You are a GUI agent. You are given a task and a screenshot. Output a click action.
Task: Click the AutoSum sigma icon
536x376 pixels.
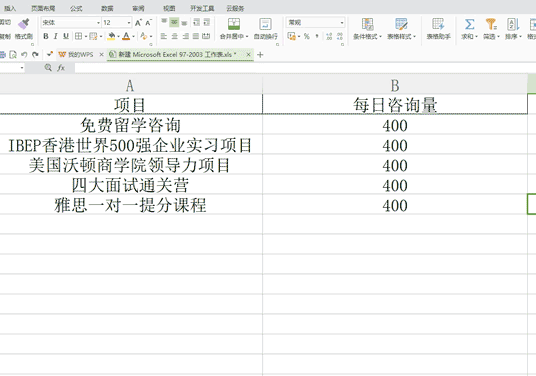[469, 24]
